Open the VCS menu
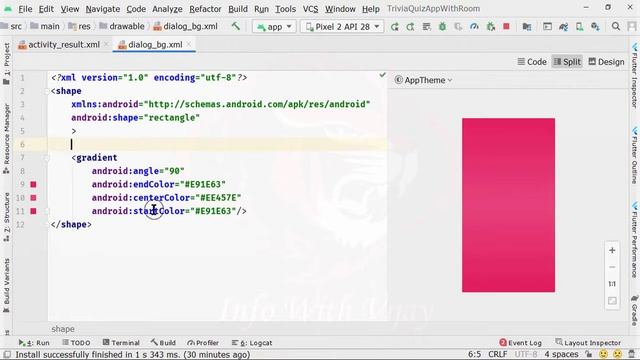Screen dimensions: 640x360 tap(310, 9)
